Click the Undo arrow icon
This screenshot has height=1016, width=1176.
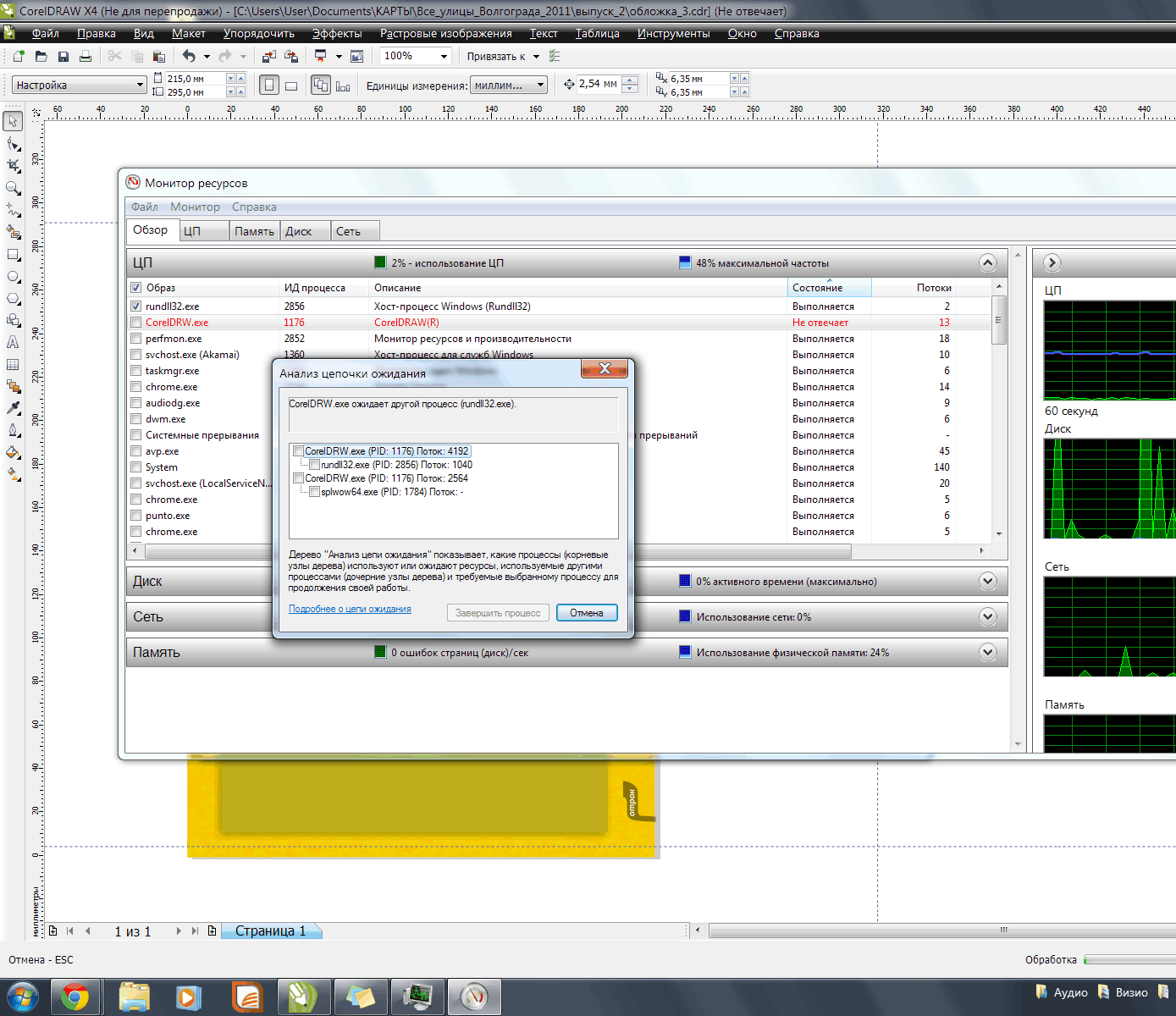pos(189,56)
